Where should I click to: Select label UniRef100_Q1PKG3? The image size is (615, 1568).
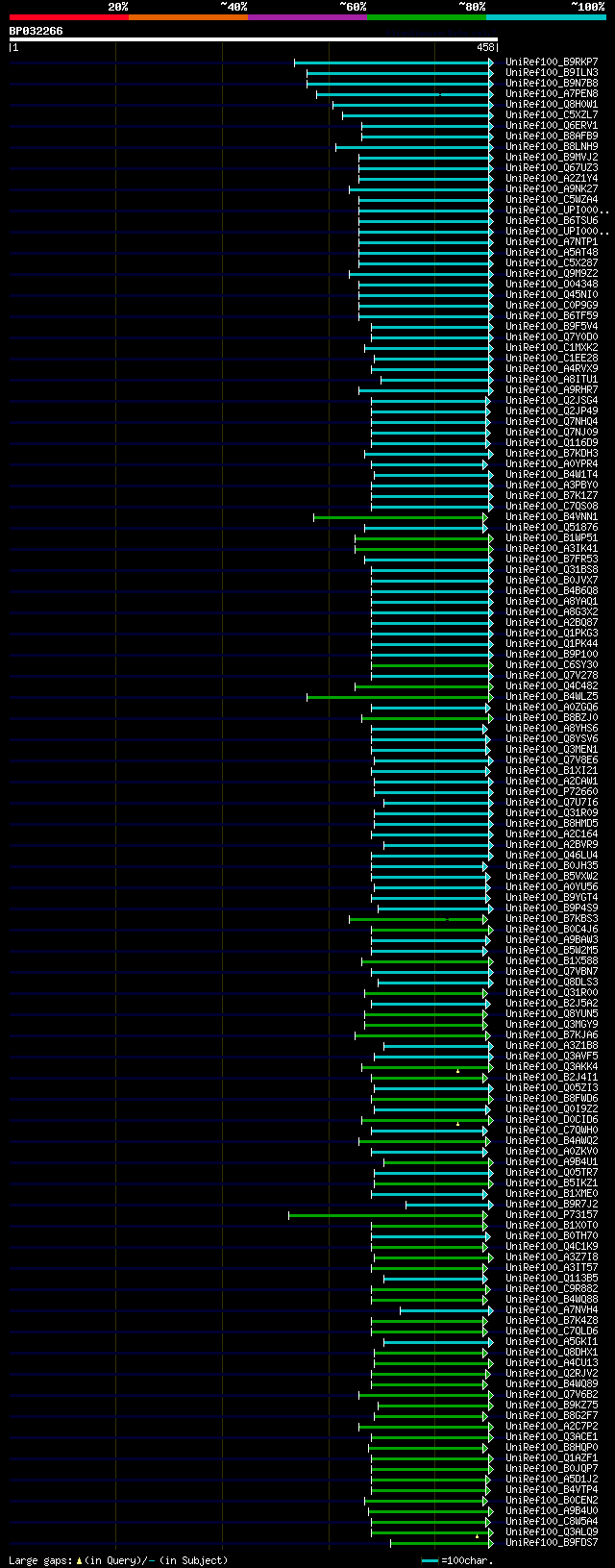click(x=552, y=633)
